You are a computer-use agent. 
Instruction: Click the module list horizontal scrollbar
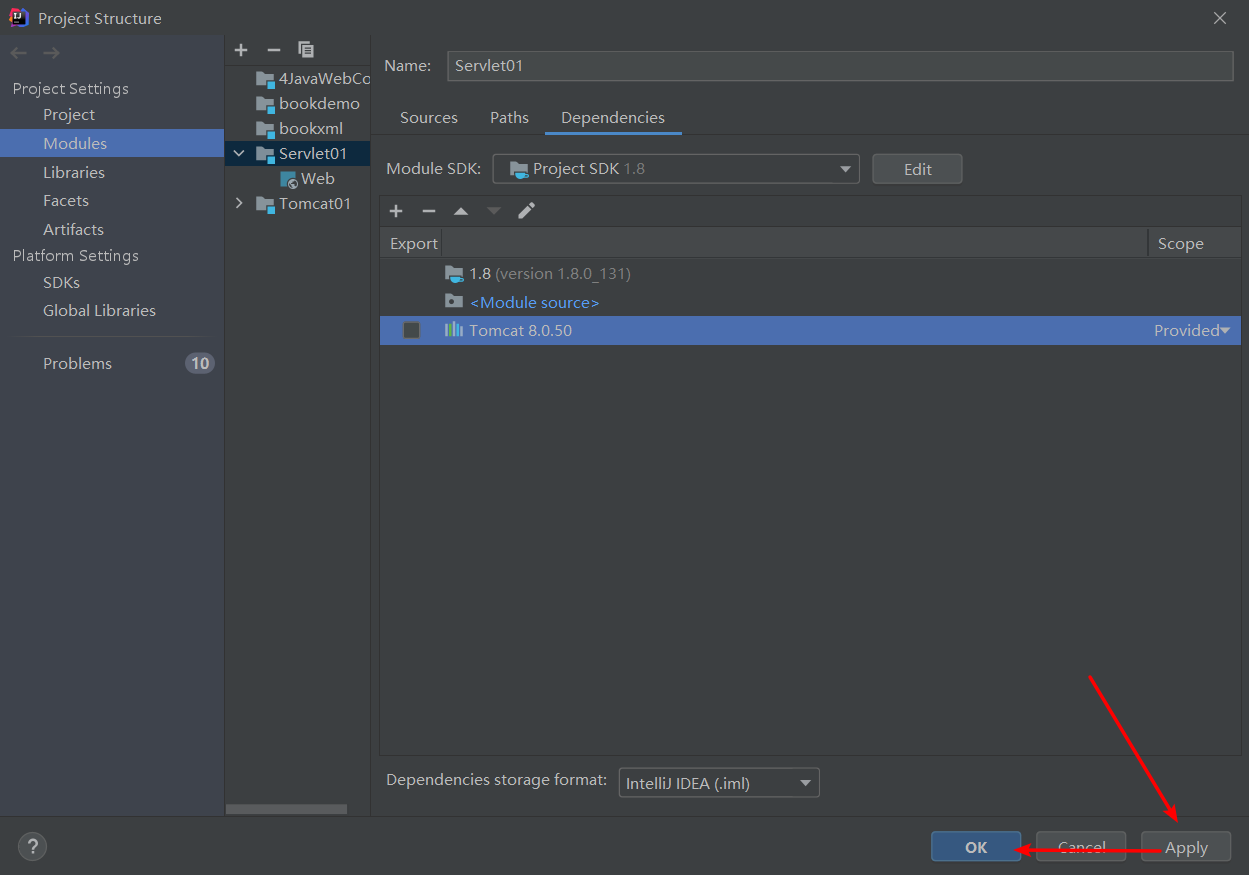(286, 809)
